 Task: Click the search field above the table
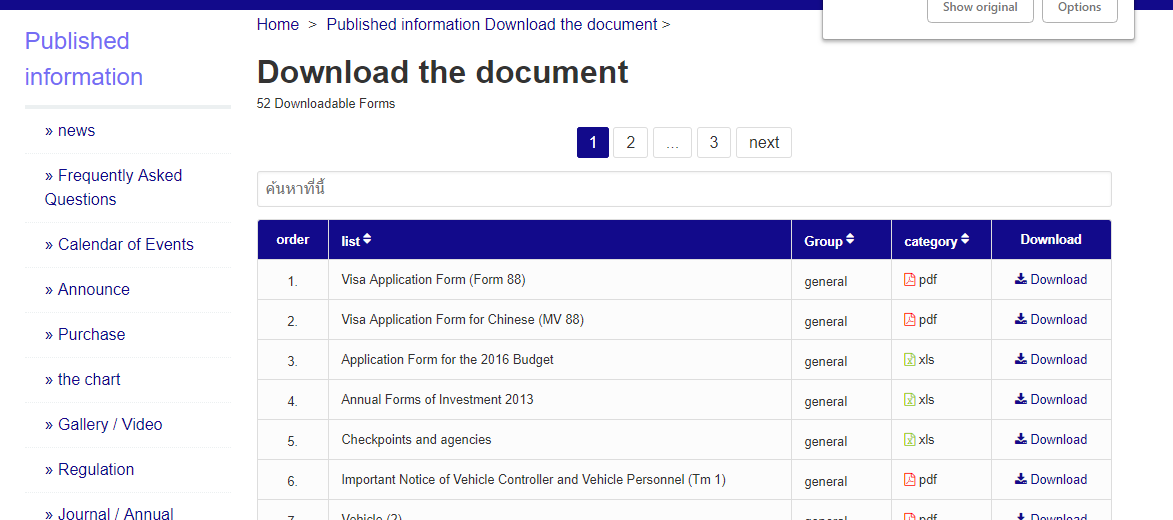684,189
